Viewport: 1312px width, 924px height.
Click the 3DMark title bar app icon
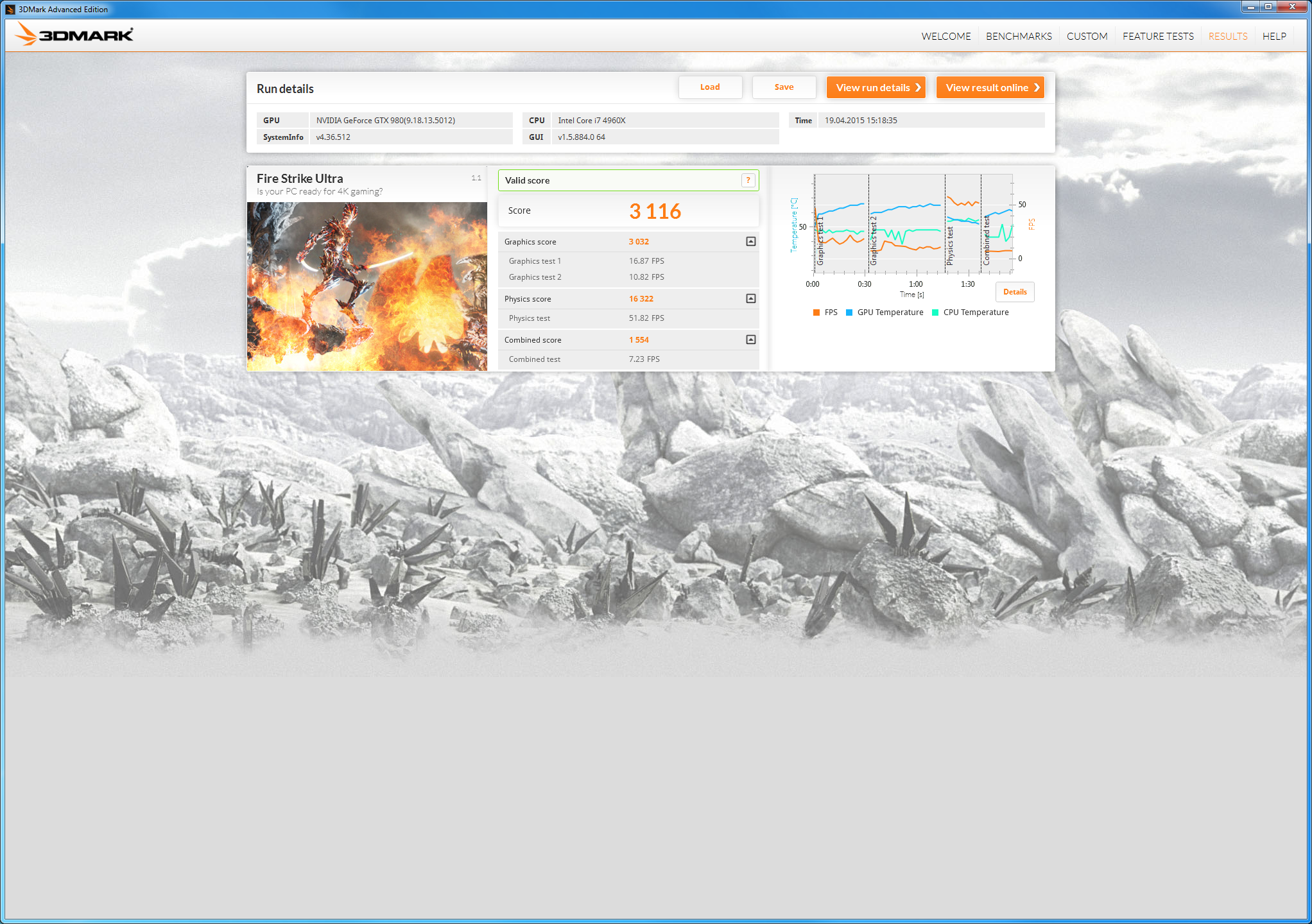(10, 9)
